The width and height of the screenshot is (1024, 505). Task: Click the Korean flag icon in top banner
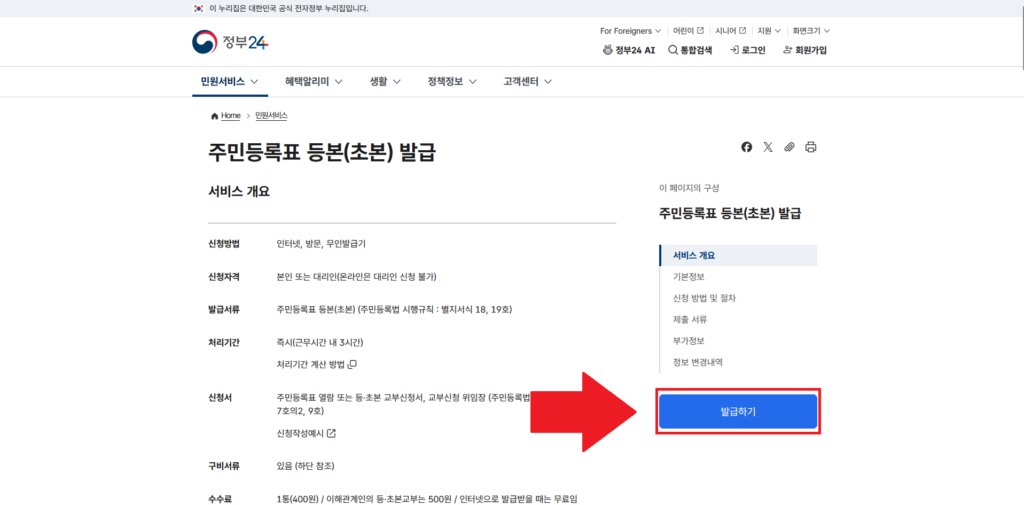[199, 8]
